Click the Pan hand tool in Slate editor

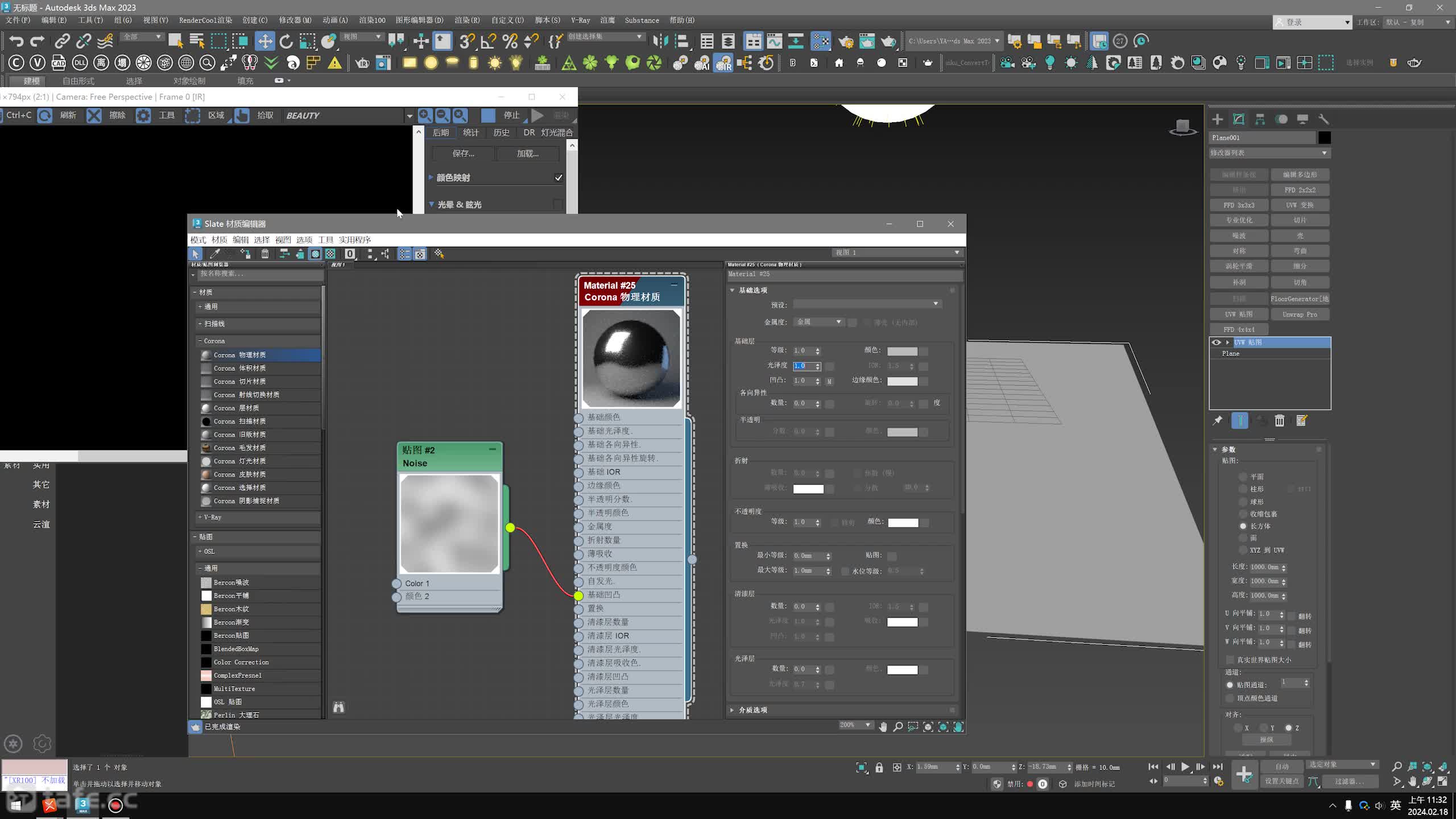pos(883,726)
